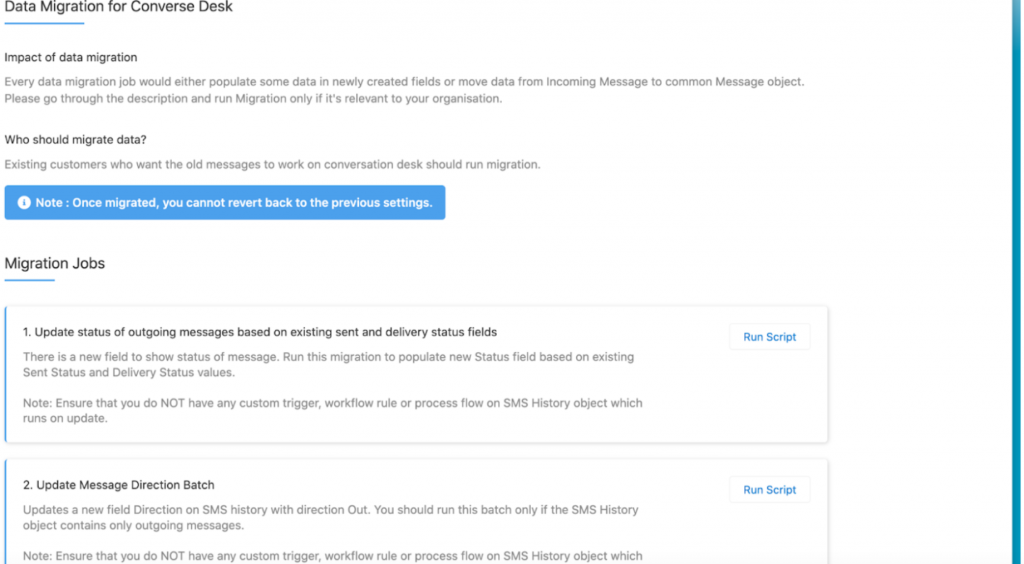Click the note text under job 2
This screenshot has width=1024, height=564.
tap(332, 556)
